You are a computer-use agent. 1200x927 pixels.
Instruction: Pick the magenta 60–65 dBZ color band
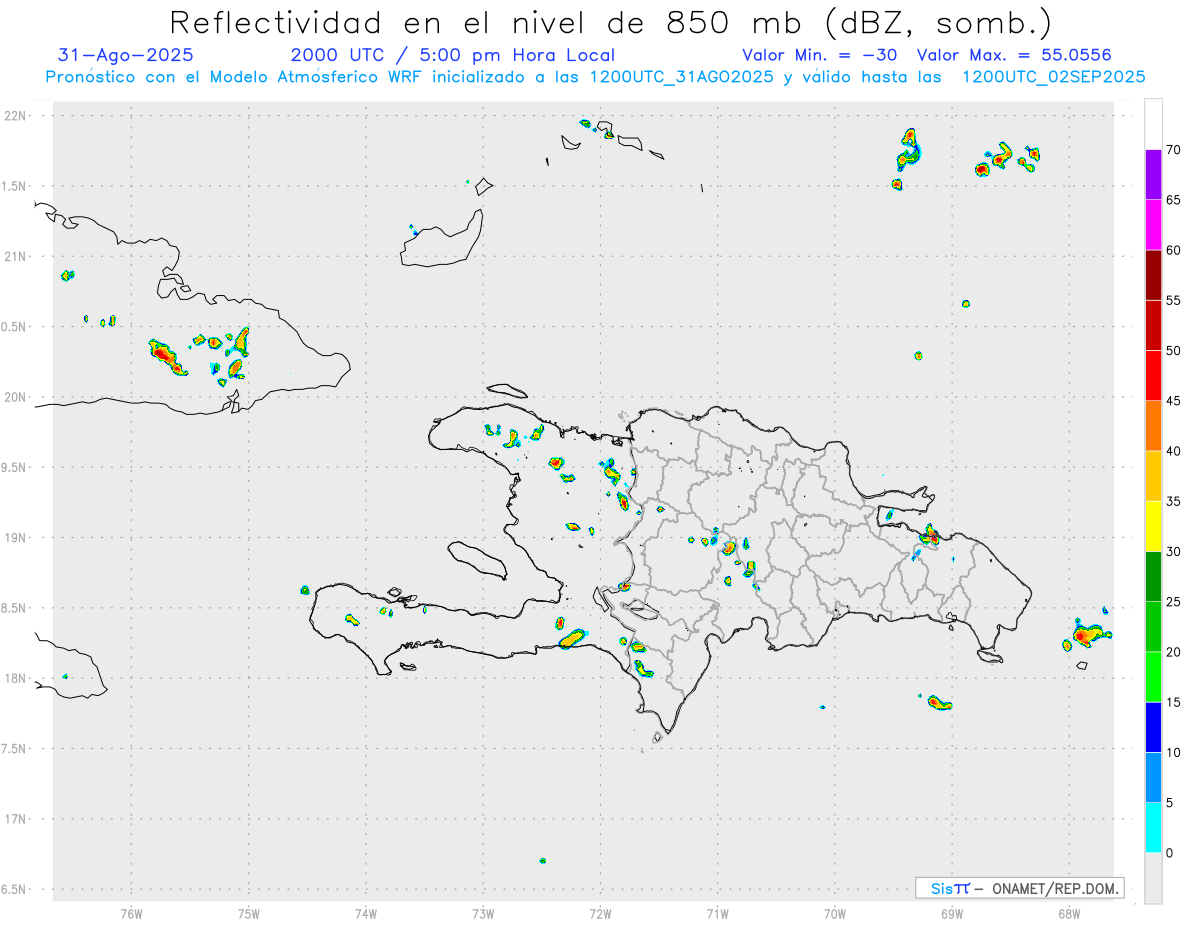tap(1153, 225)
